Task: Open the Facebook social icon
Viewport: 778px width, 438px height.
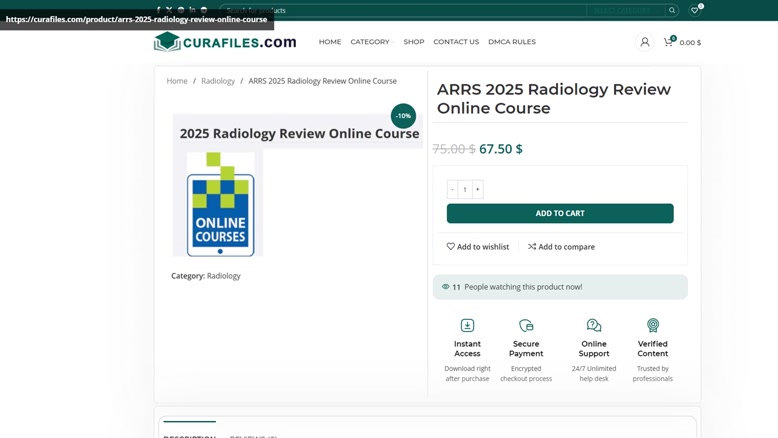Action: pos(159,10)
